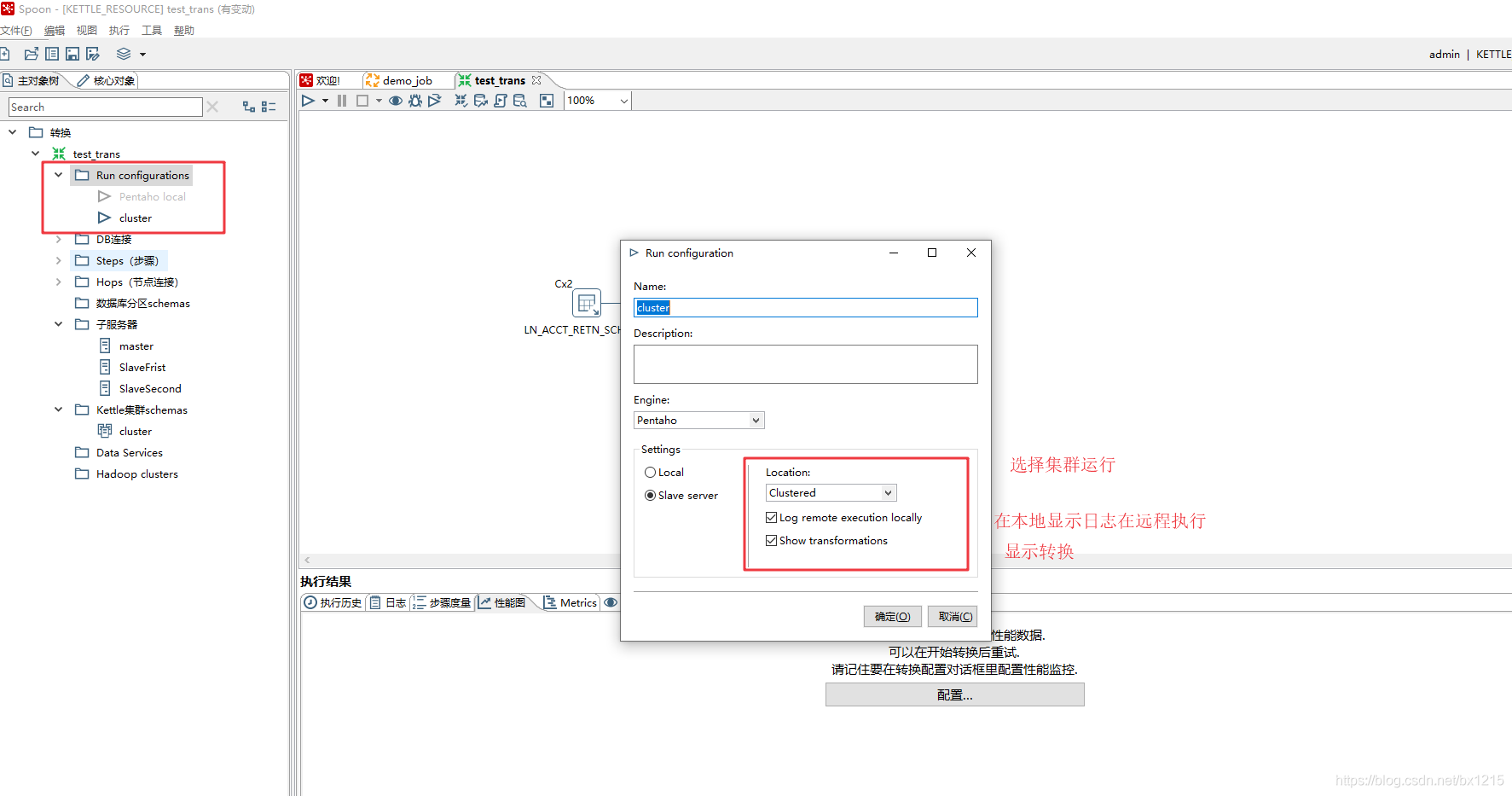Switch to 核心对象 tab
Screen dimensions: 1512x796
(107, 81)
